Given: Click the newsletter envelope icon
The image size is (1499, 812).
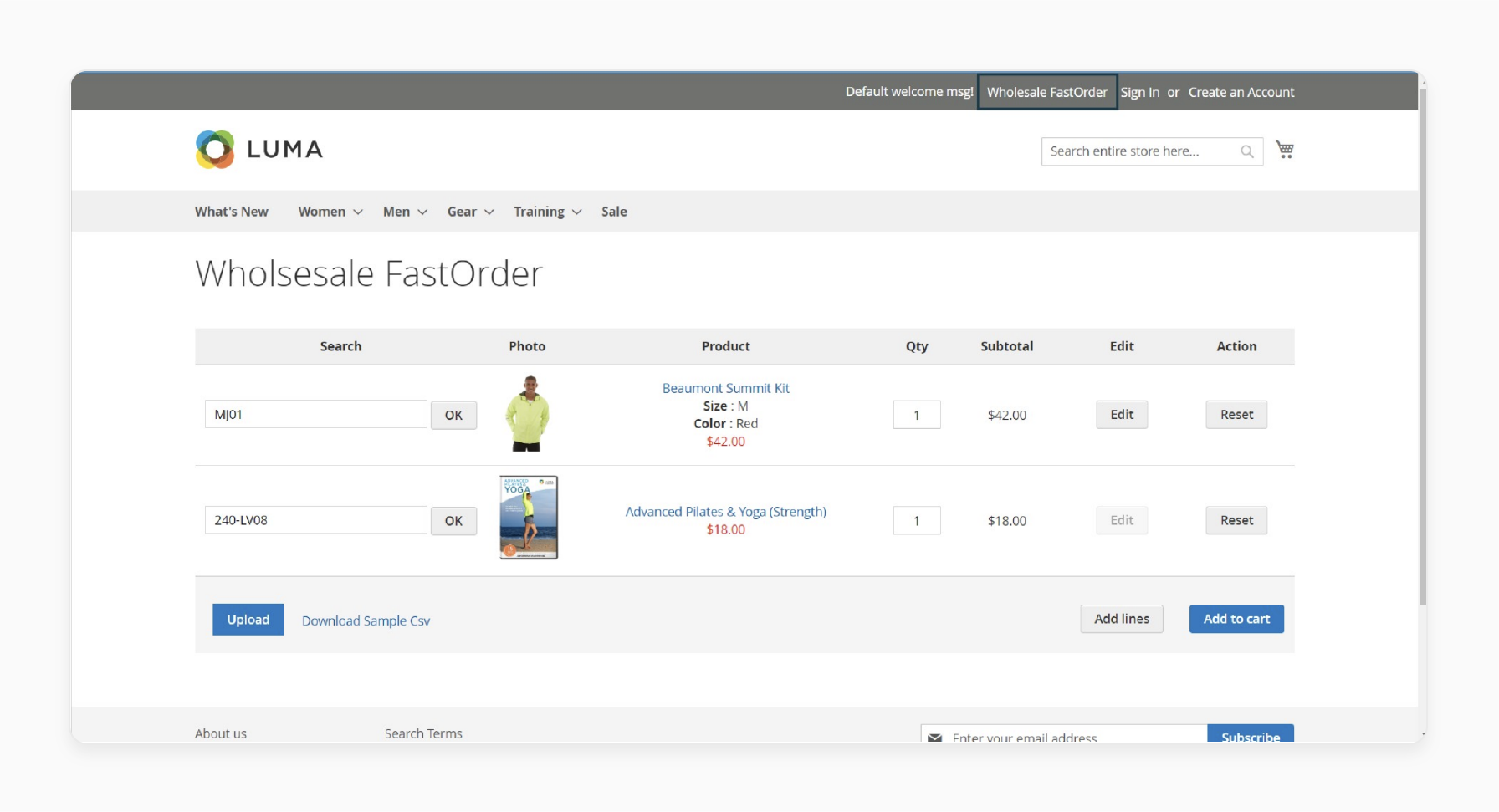Looking at the screenshot, I should [x=934, y=738].
